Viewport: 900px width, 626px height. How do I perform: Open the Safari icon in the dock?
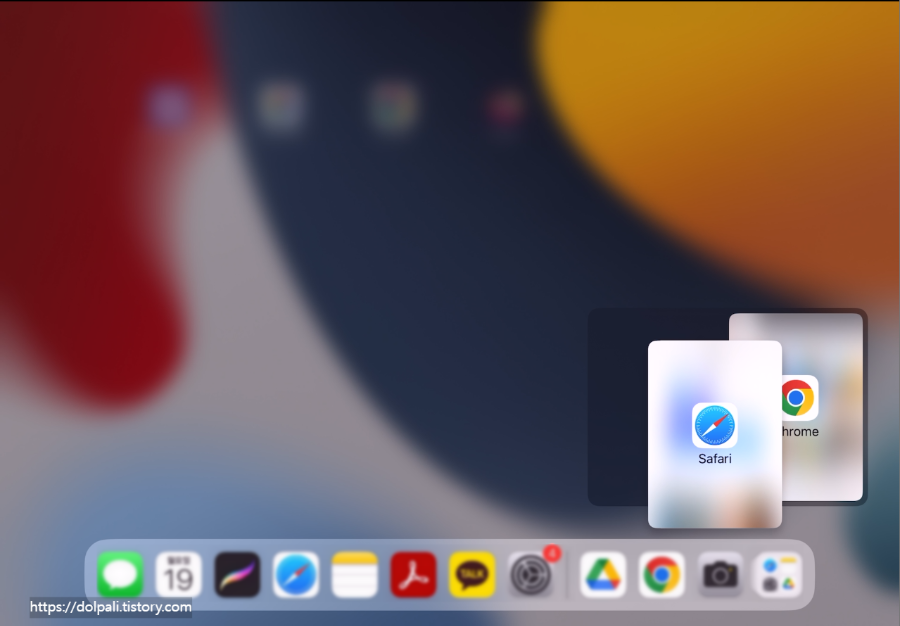pos(296,574)
